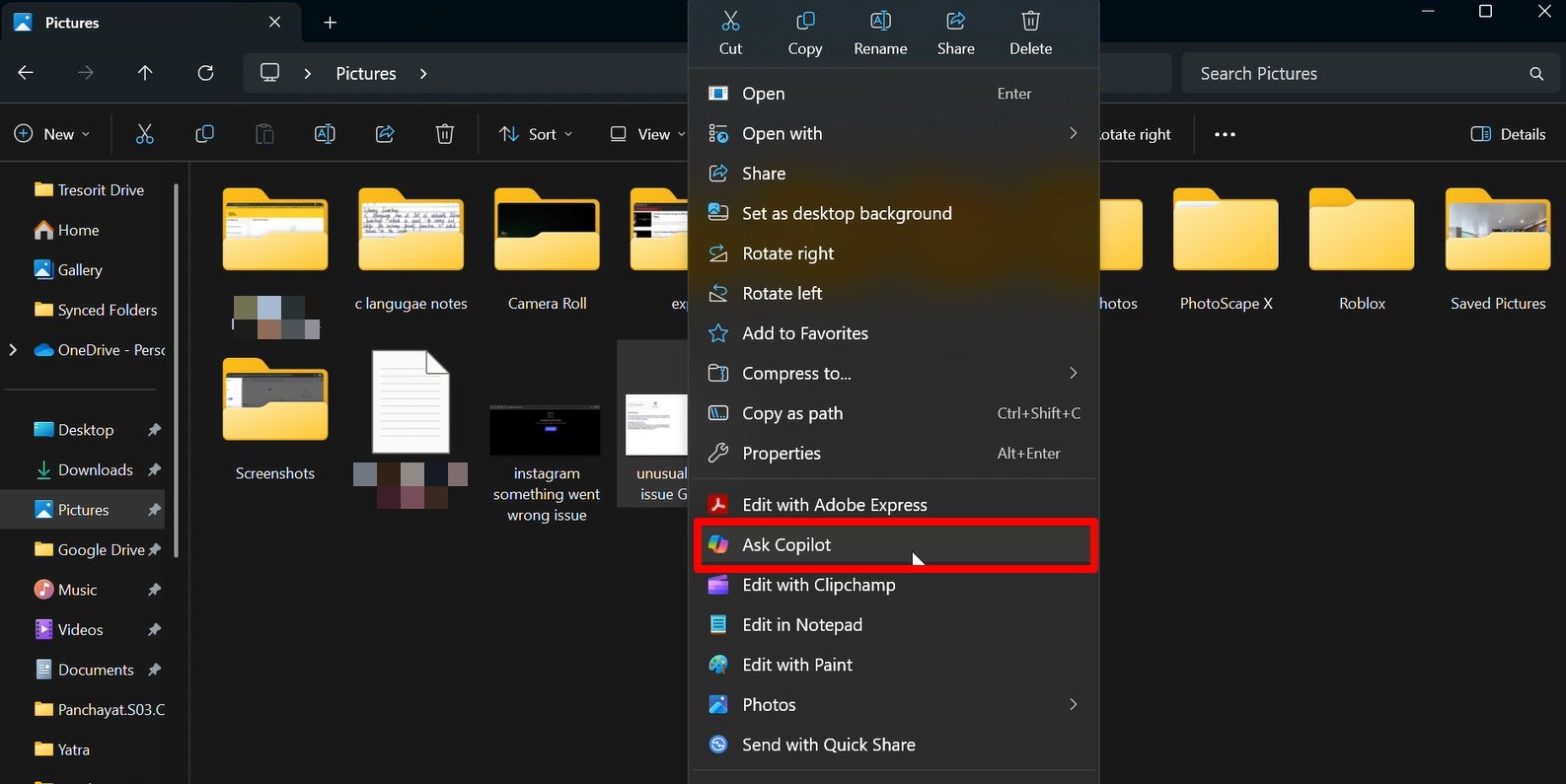The image size is (1566, 784).
Task: Select Screenshots folder
Action: 275,418
